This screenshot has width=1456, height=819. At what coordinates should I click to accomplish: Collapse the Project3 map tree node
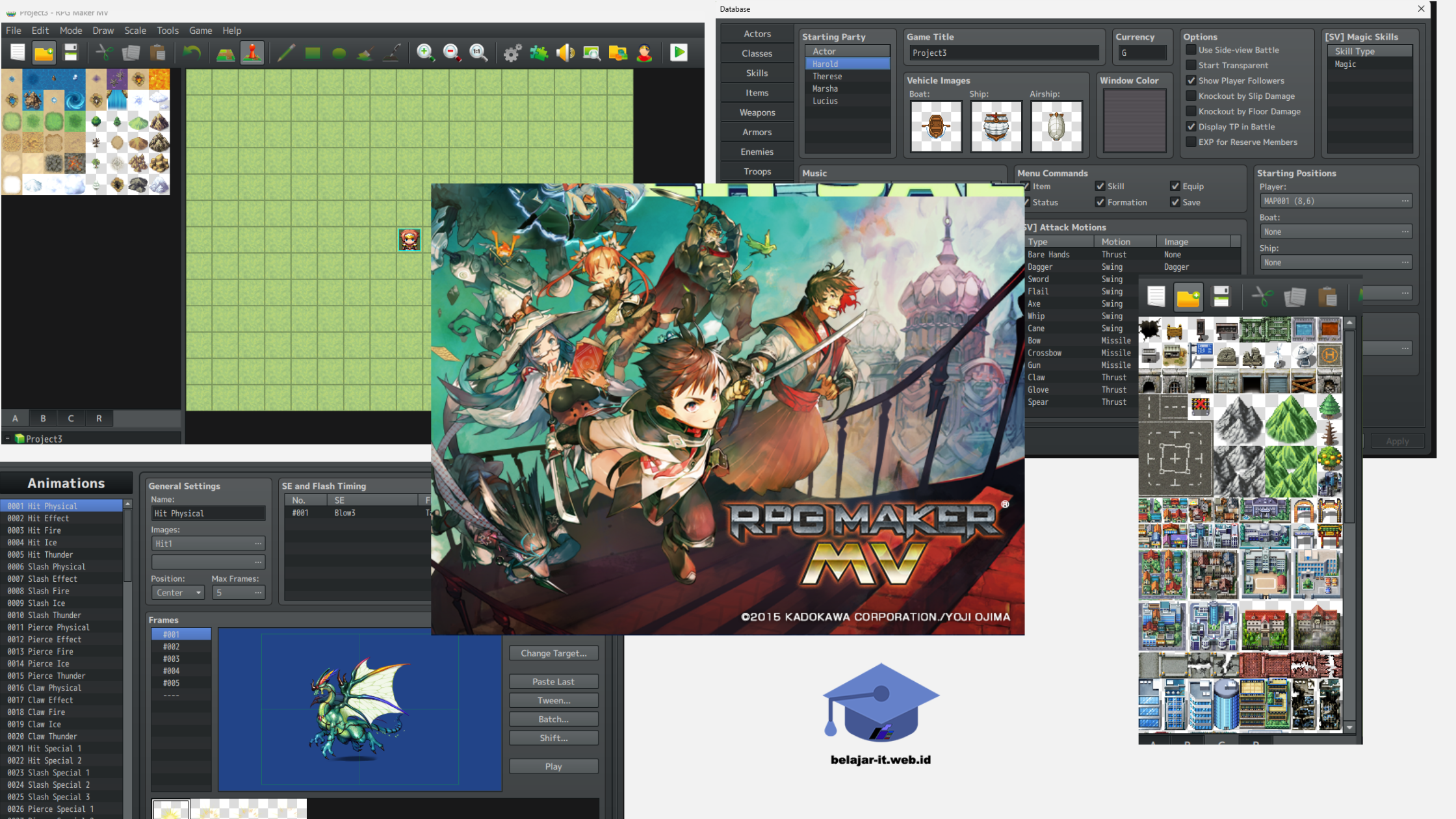[8, 439]
